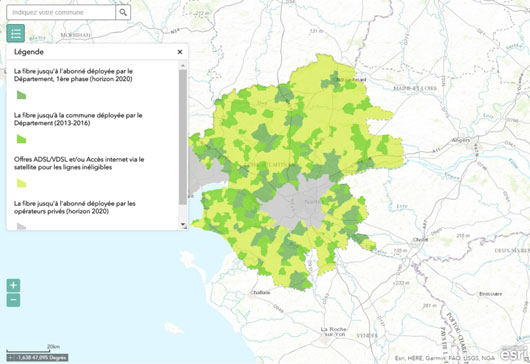The height and width of the screenshot is (364, 530).
Task: Click the legend scrollbar up arrow
Action: [x=183, y=66]
